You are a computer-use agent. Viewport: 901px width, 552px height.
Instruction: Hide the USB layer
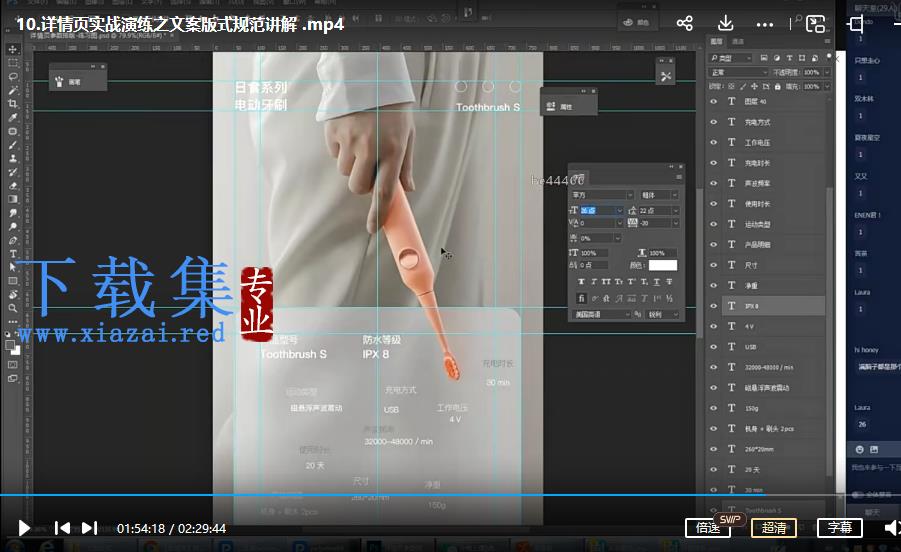(714, 346)
